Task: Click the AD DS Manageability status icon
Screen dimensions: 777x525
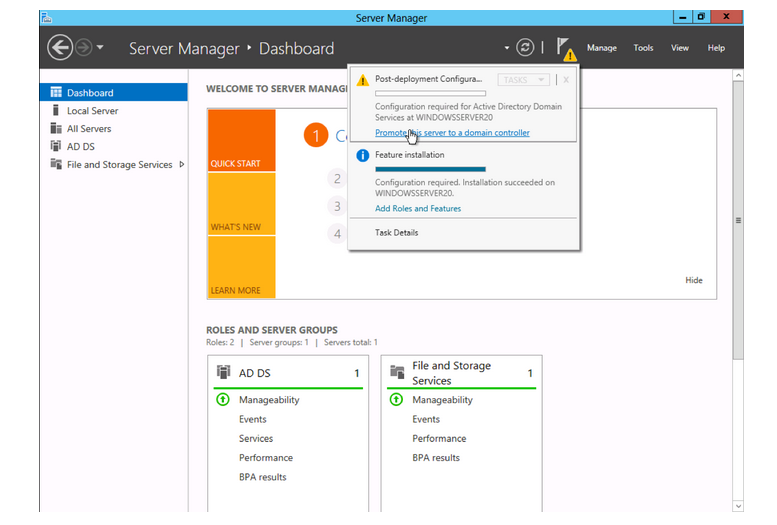Action: tap(223, 400)
